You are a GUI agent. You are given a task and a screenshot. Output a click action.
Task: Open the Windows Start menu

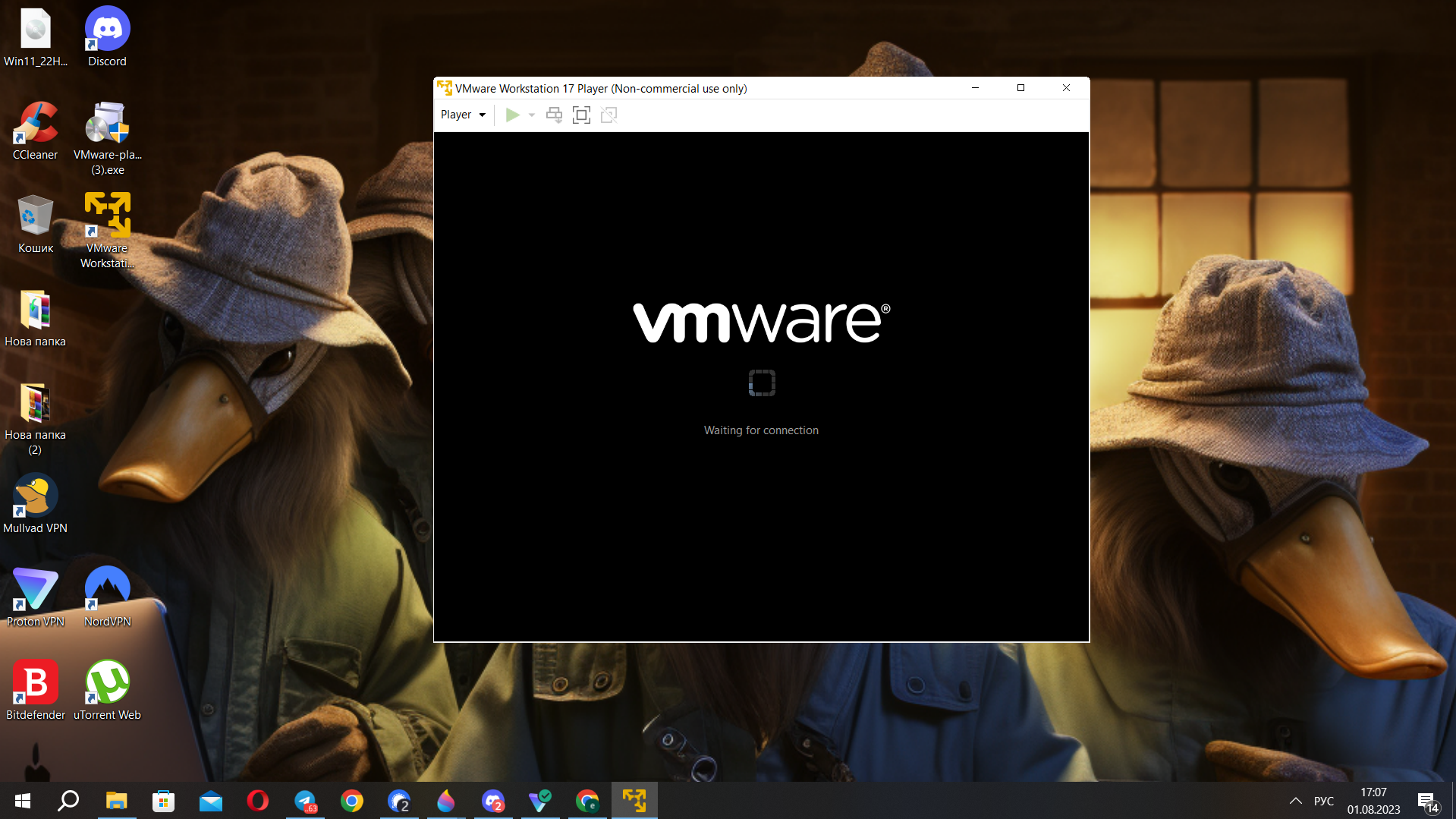click(23, 801)
